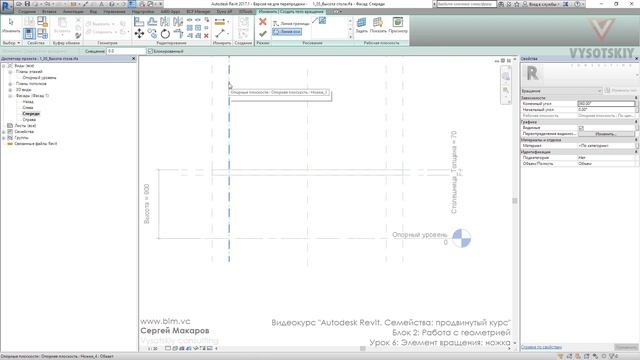This screenshot has height=360, width=640.
Task: Click Изменить тип button in properties
Action: coord(621,91)
